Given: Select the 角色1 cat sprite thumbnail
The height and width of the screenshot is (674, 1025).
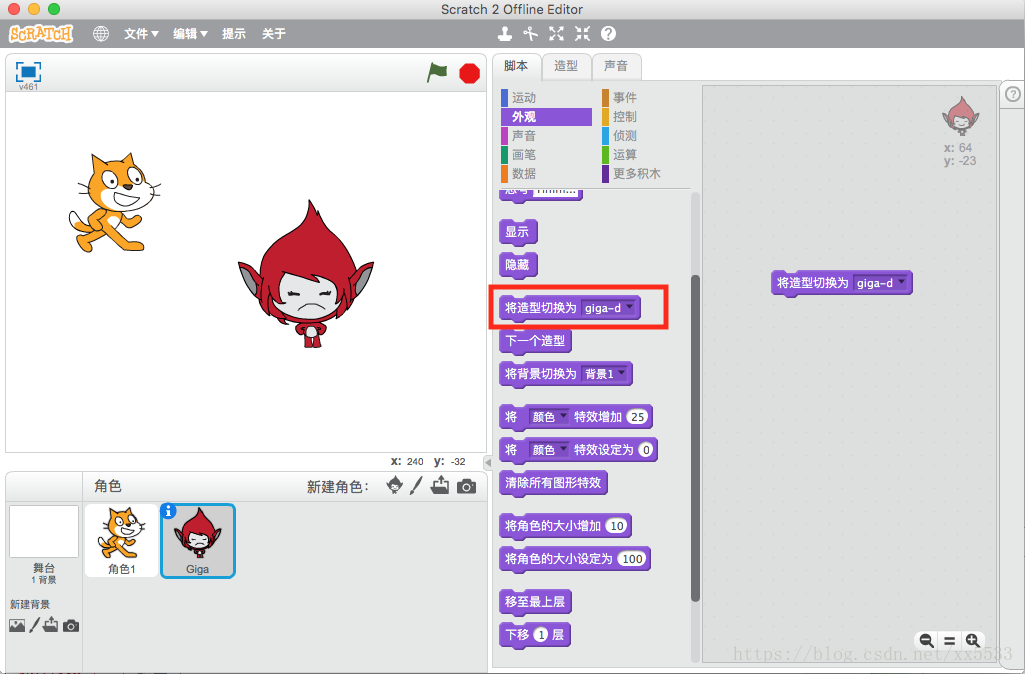Looking at the screenshot, I should pyautogui.click(x=122, y=541).
